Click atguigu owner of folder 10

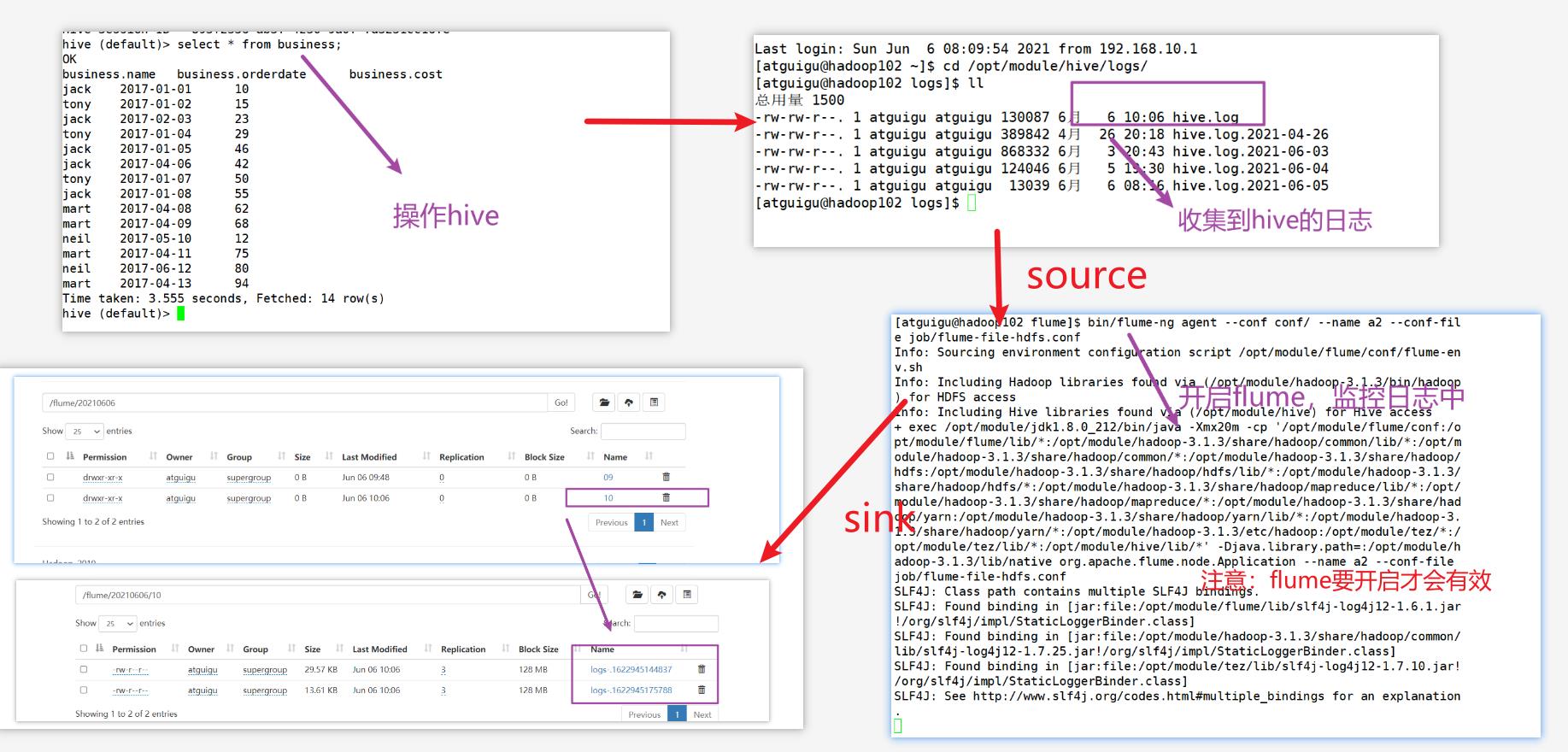click(180, 498)
